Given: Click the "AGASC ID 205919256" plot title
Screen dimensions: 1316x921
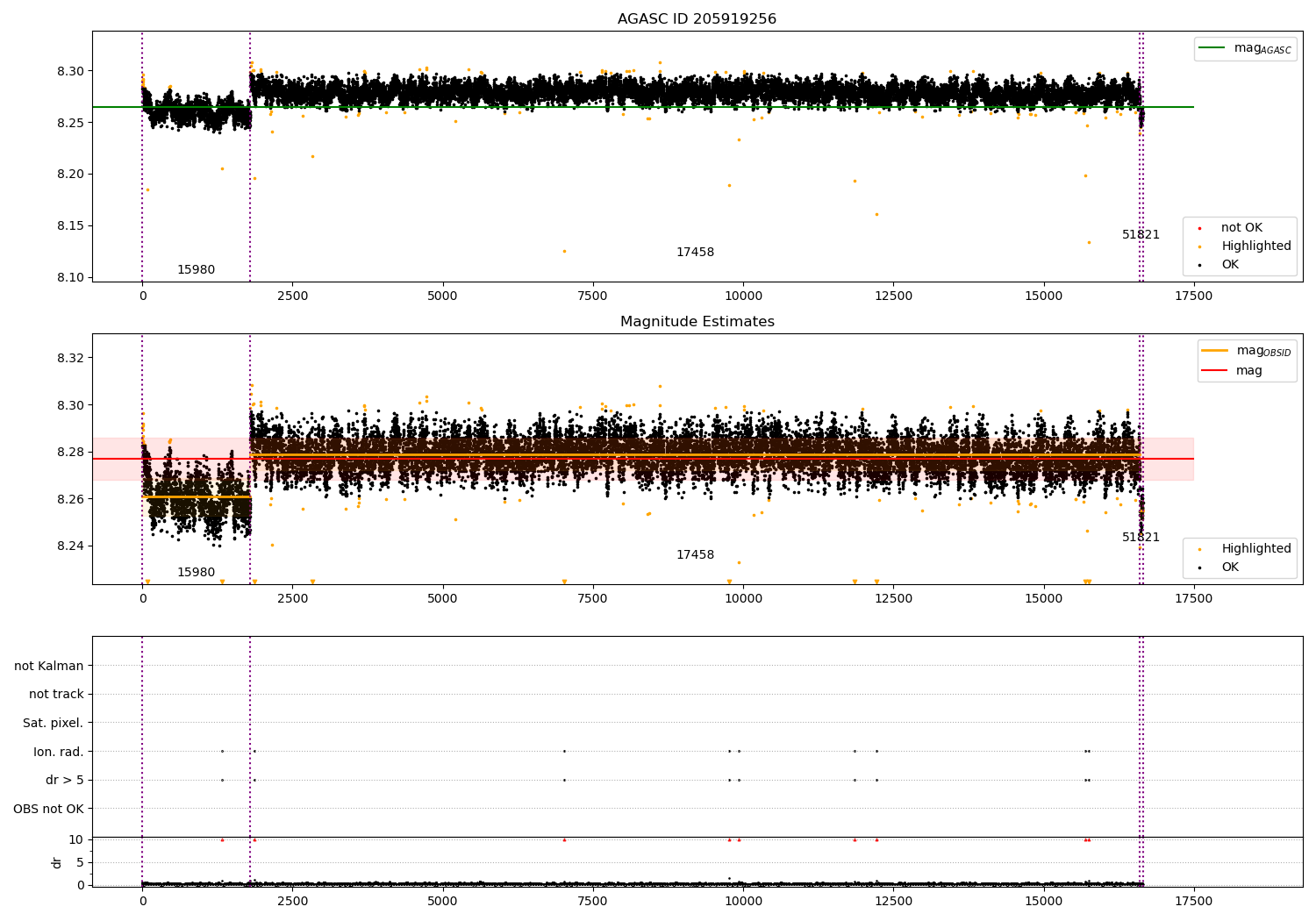Looking at the screenshot, I should (697, 19).
